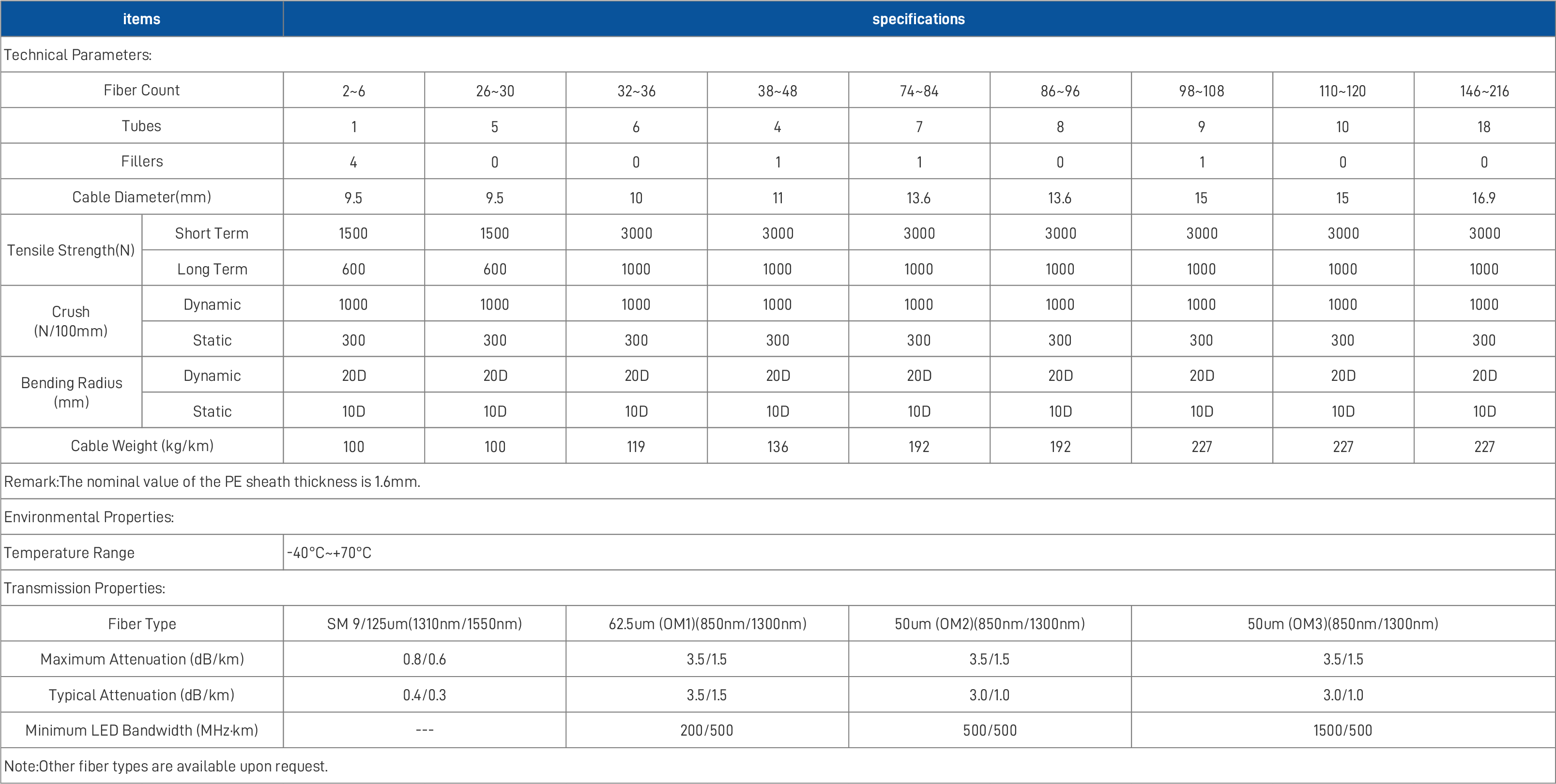Click the "Tubes" row label
This screenshot has height=784, width=1556.
point(141,126)
